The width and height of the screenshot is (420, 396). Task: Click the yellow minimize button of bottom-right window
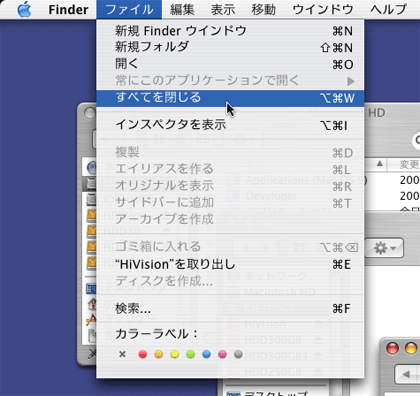click(411, 348)
